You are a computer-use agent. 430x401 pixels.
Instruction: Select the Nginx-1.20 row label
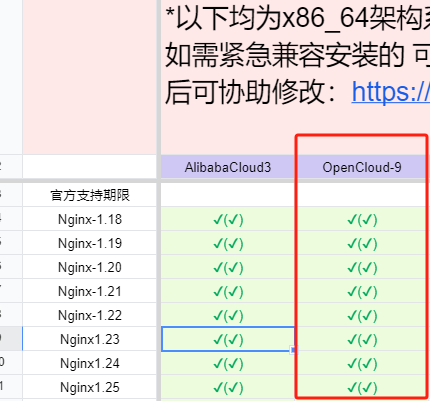90,267
